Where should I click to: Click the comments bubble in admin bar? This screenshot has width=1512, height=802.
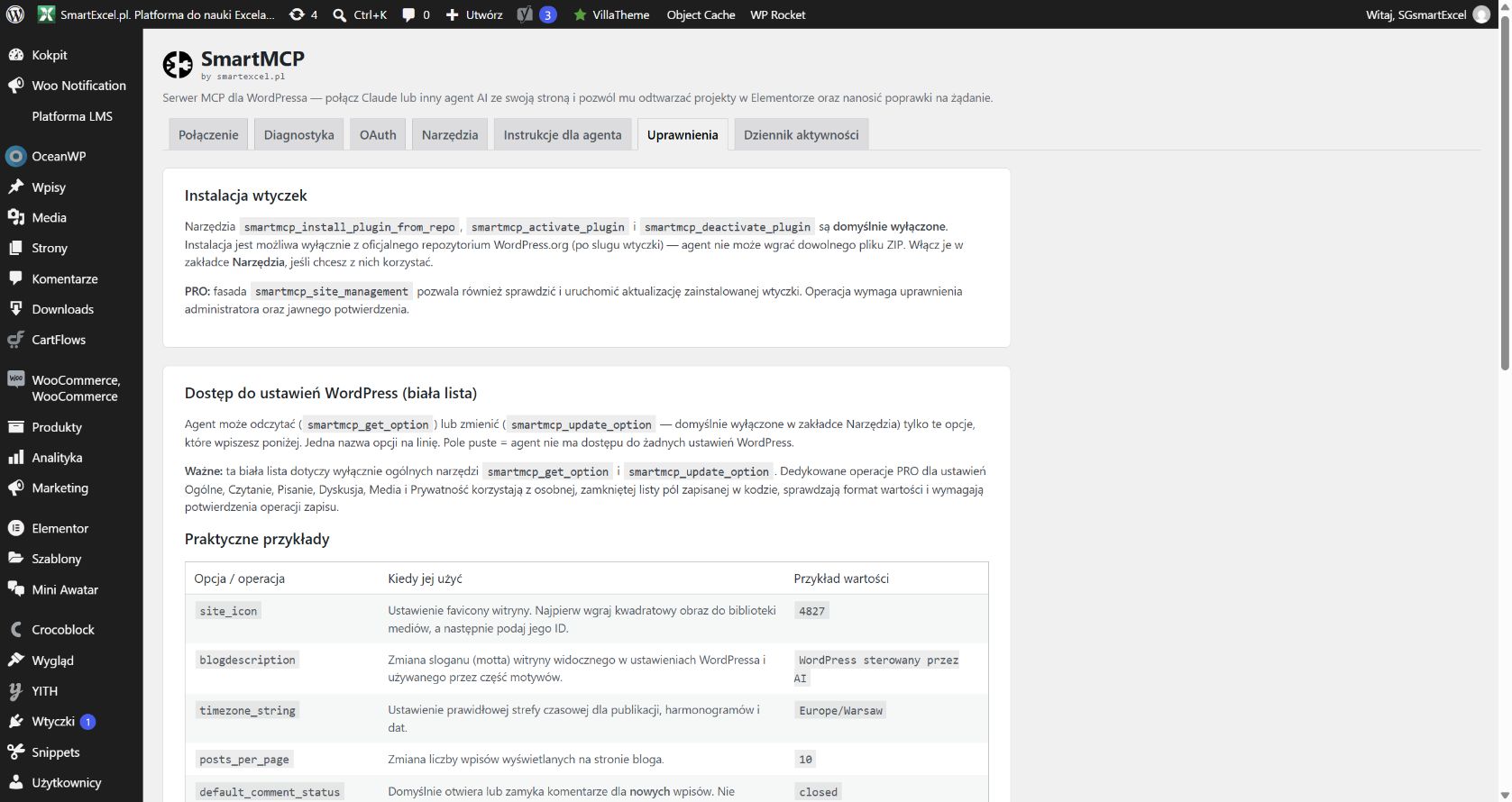click(416, 14)
